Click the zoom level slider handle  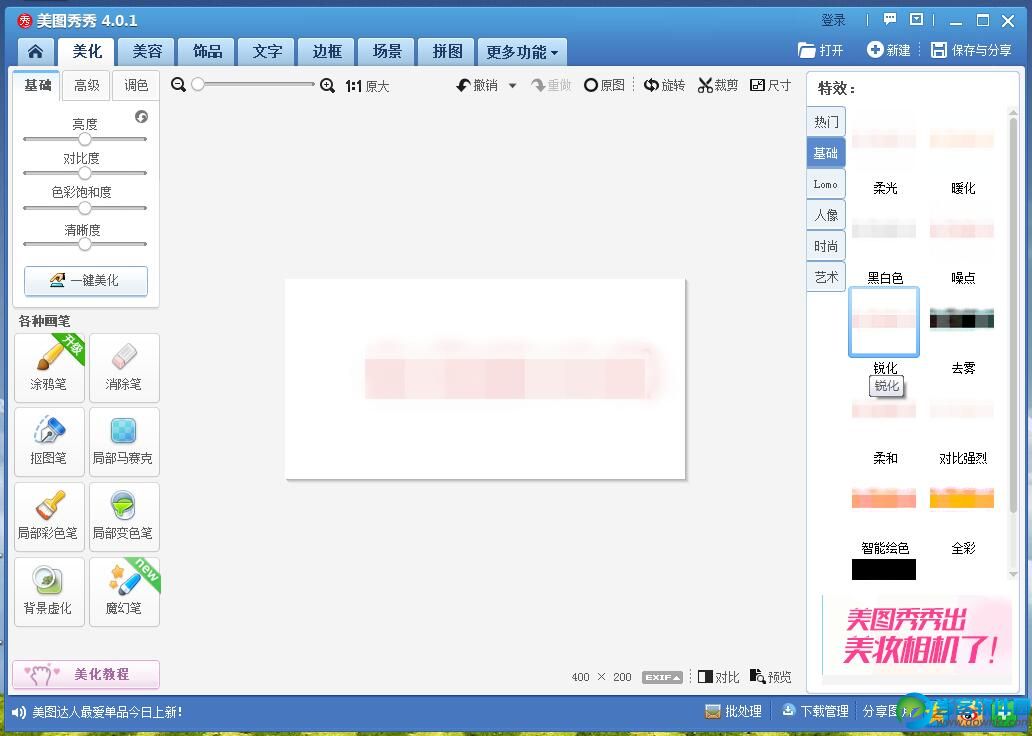pos(197,84)
